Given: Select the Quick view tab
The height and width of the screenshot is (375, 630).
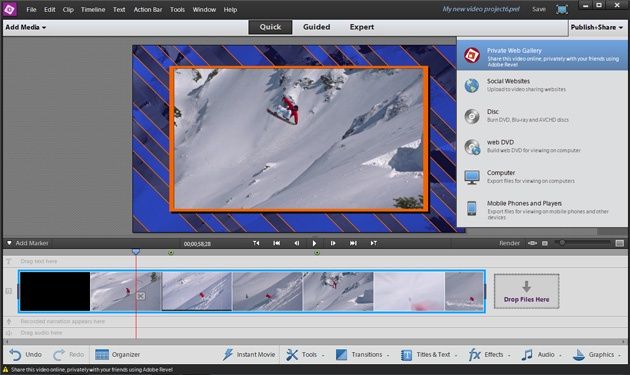Looking at the screenshot, I should click(x=270, y=27).
